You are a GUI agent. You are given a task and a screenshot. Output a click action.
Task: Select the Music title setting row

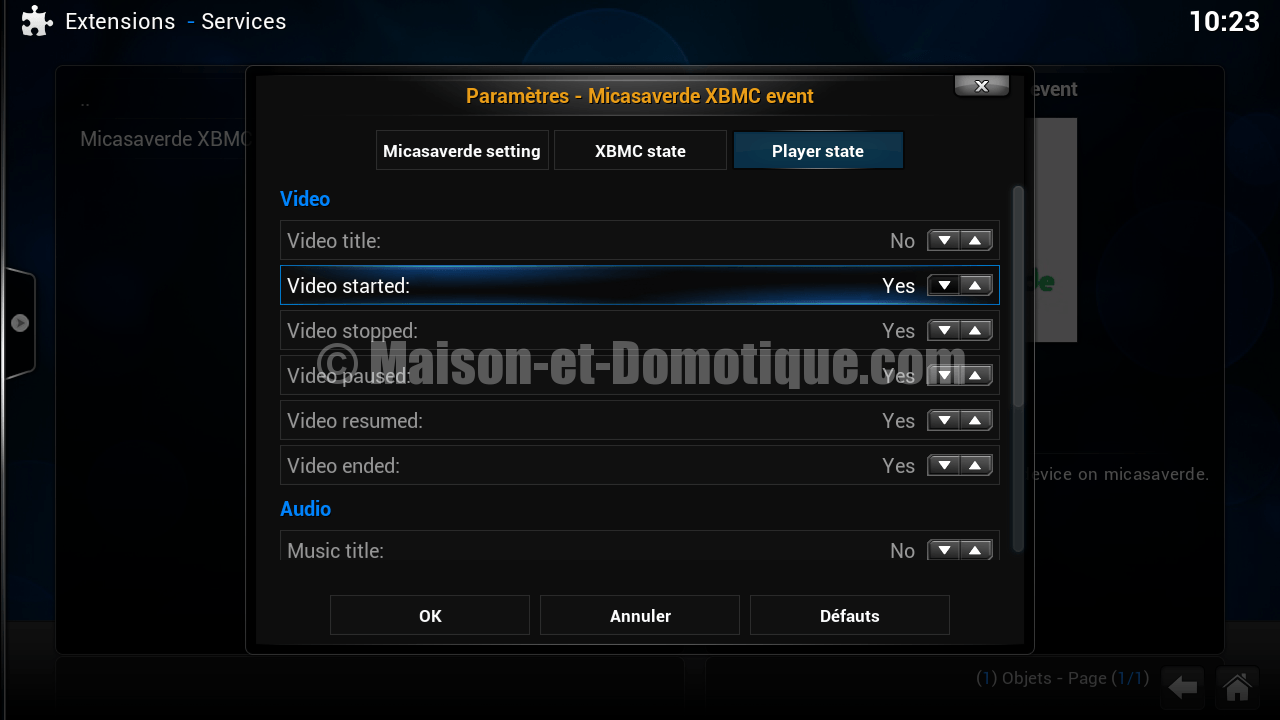(x=640, y=546)
